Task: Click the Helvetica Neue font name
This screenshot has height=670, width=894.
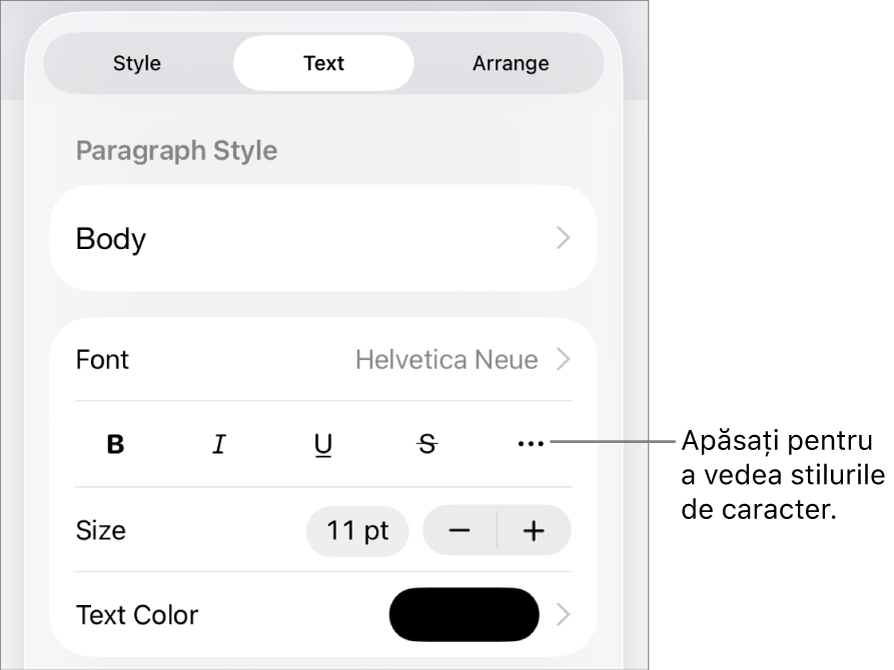Action: pos(446,360)
